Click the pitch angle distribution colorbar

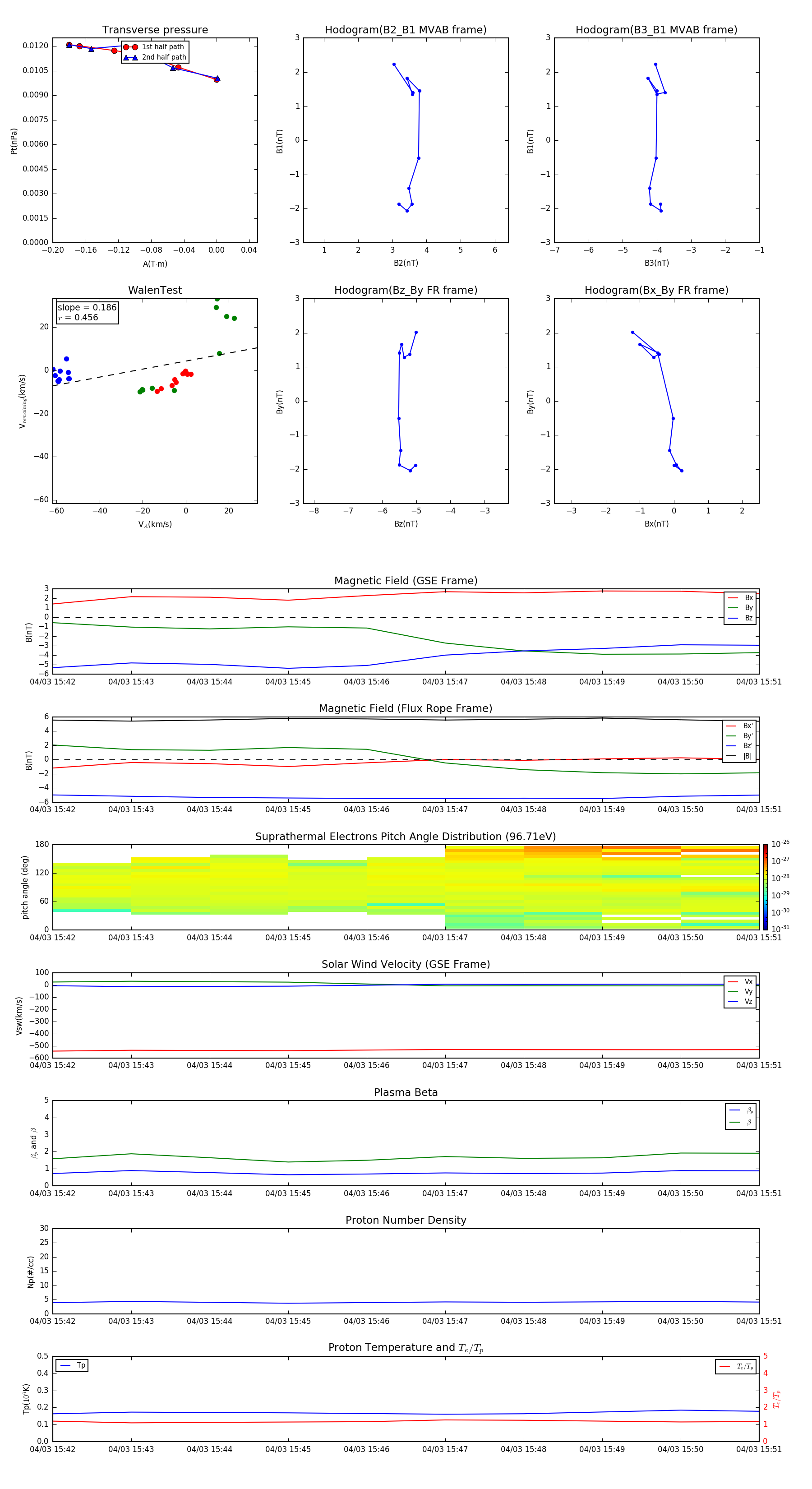[765, 887]
